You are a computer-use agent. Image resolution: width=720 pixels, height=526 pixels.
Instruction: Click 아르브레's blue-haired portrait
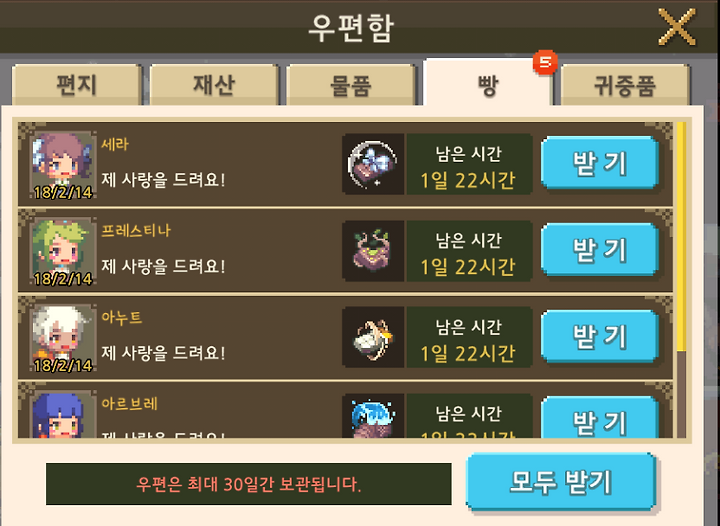[62, 415]
